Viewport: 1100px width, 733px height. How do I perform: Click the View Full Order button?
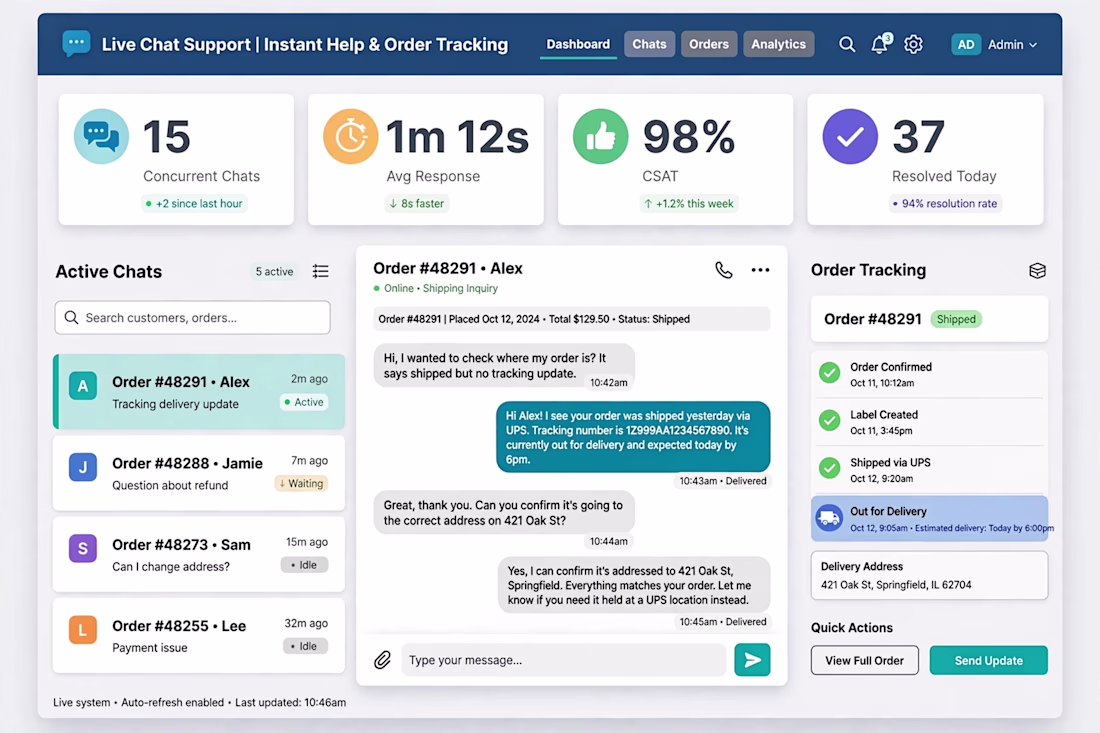[864, 660]
